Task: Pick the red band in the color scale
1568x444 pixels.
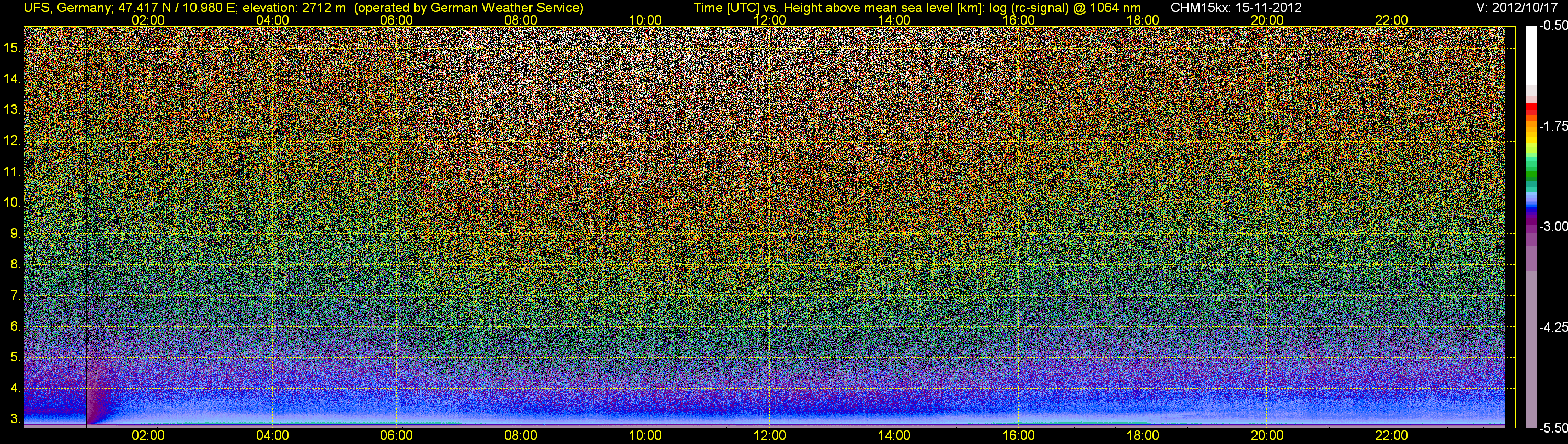Action: 1531,110
